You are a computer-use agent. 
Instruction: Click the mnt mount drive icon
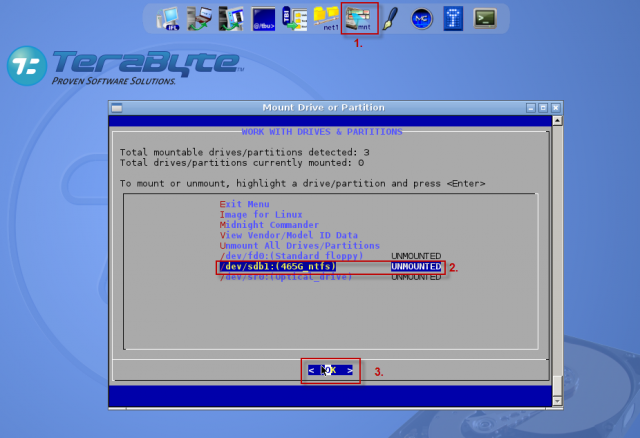pos(359,19)
